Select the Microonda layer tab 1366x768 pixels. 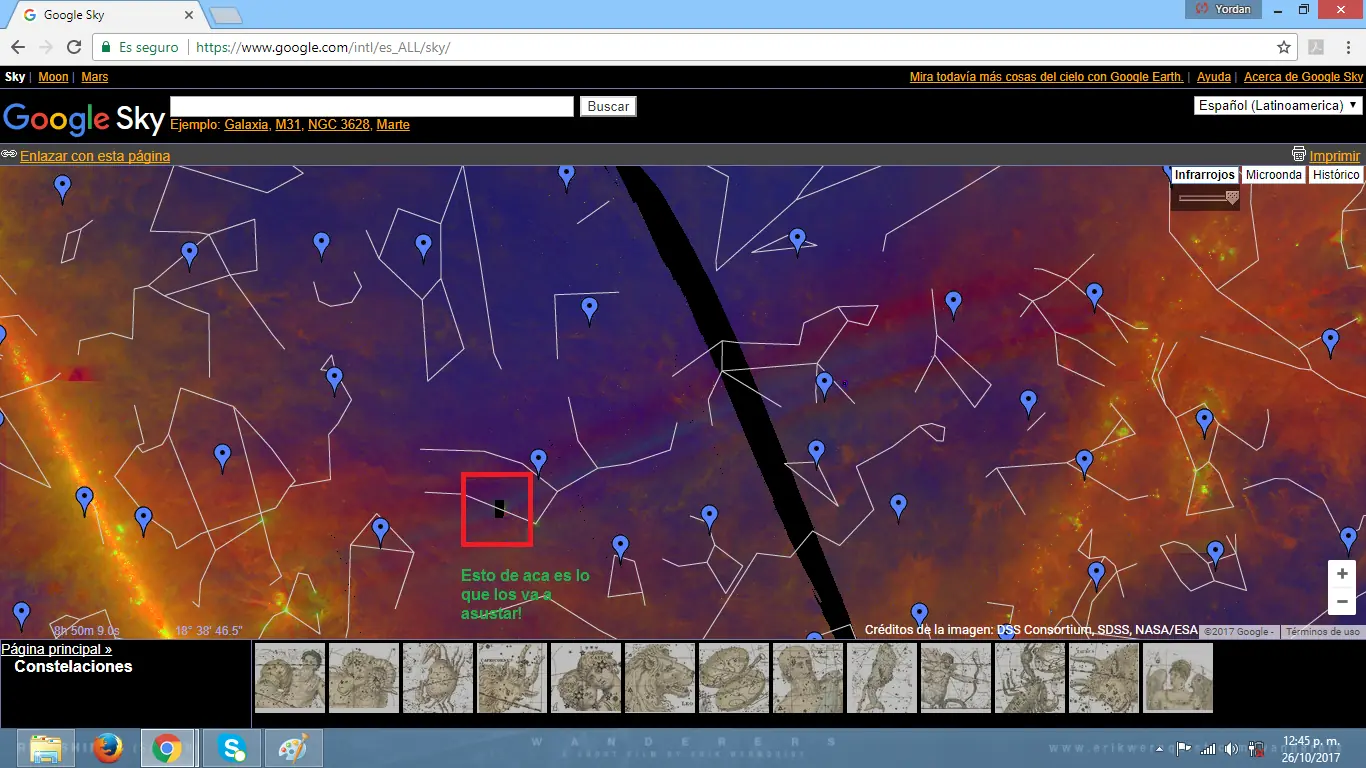pos(1274,175)
